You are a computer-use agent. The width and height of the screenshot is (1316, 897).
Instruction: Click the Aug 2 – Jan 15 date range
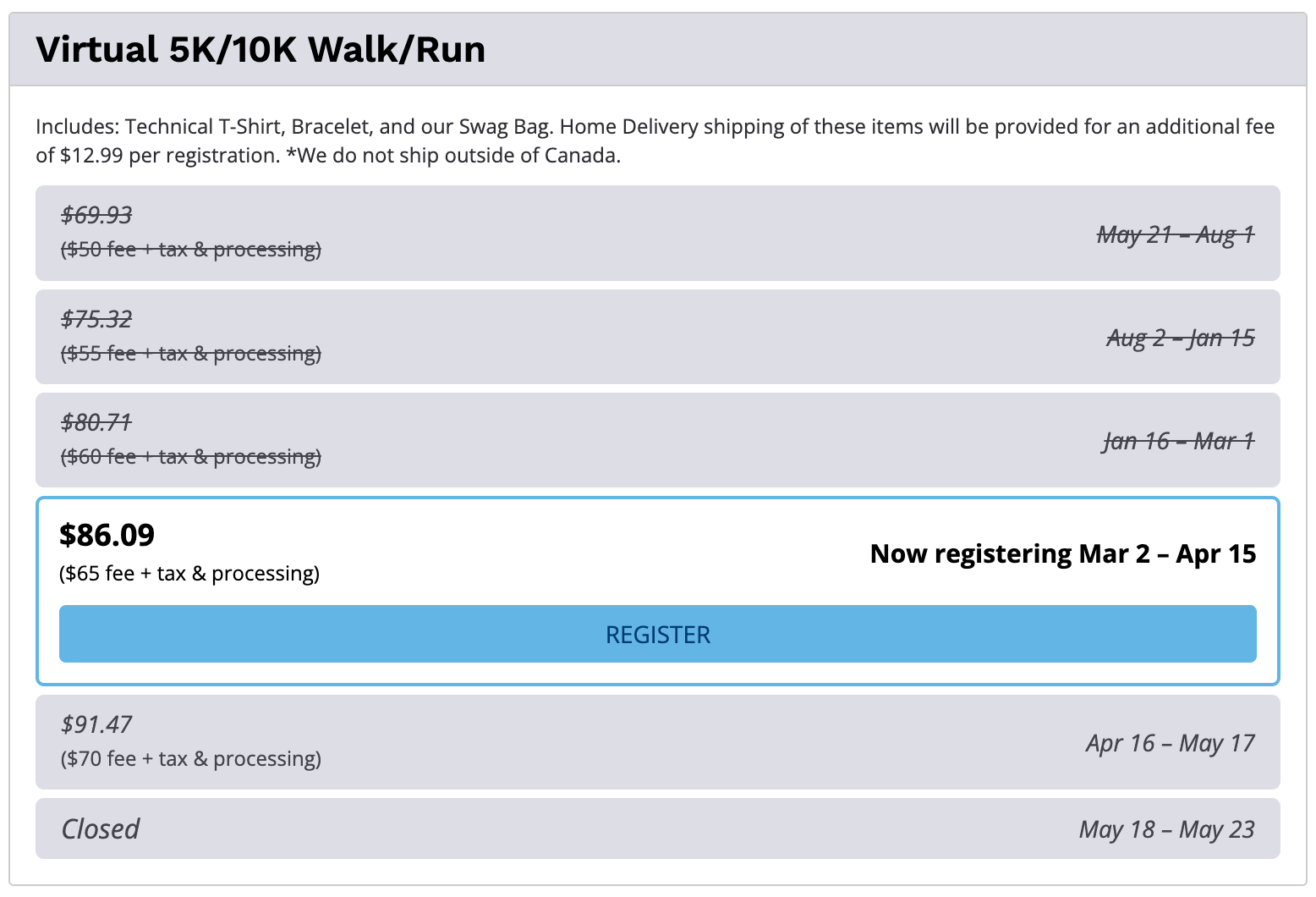(x=1180, y=338)
